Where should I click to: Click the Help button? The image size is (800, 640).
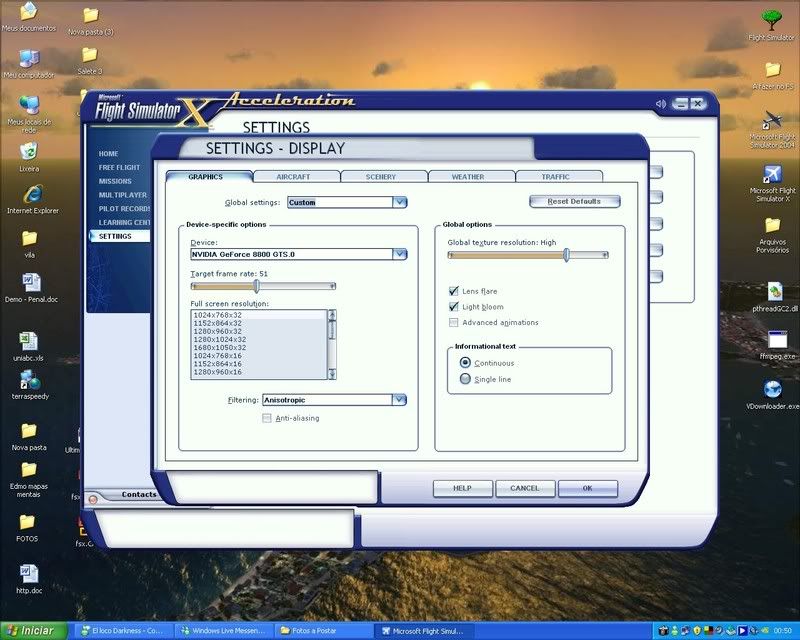[x=462, y=488]
